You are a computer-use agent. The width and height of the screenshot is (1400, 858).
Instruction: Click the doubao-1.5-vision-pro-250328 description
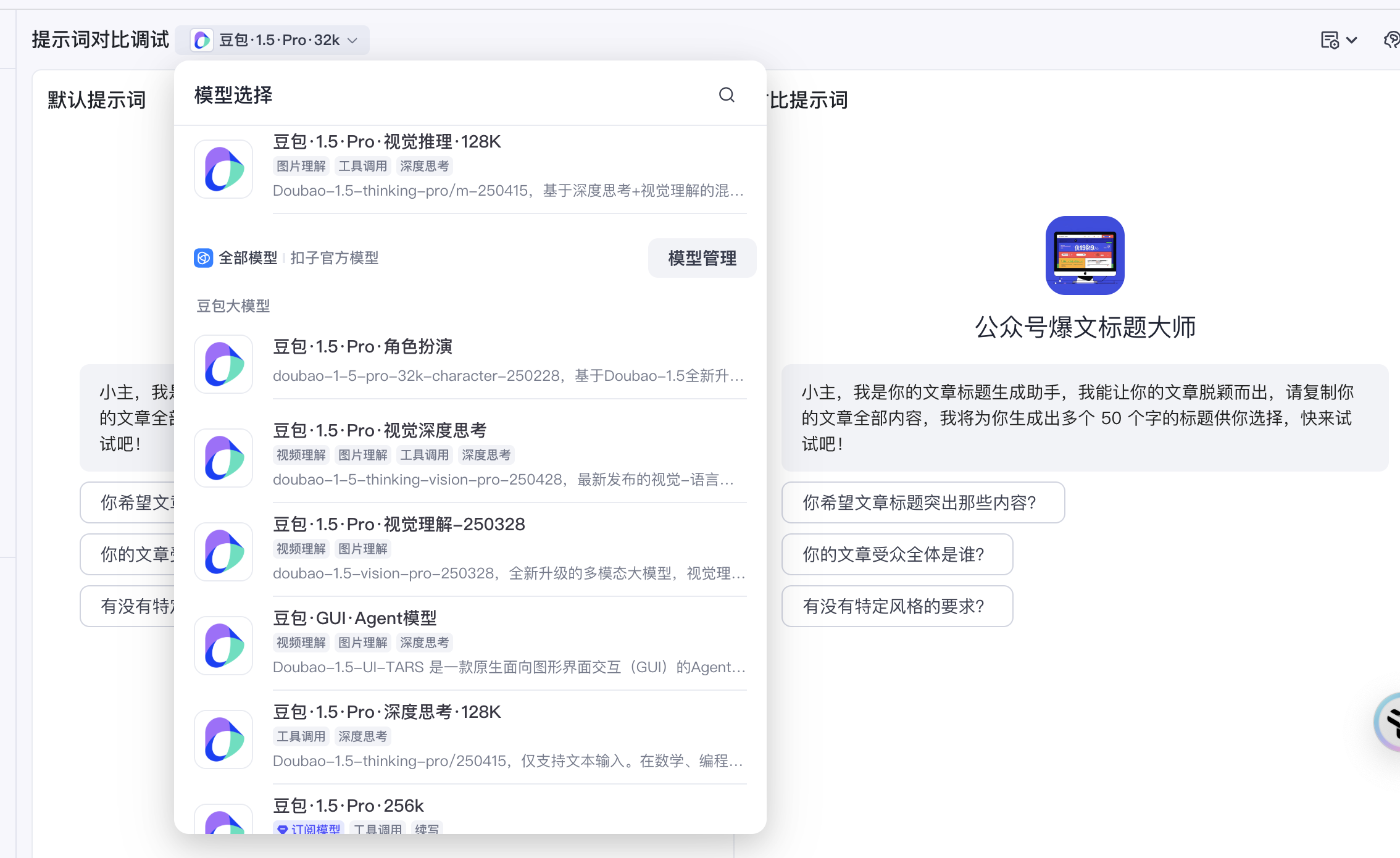pos(509,573)
